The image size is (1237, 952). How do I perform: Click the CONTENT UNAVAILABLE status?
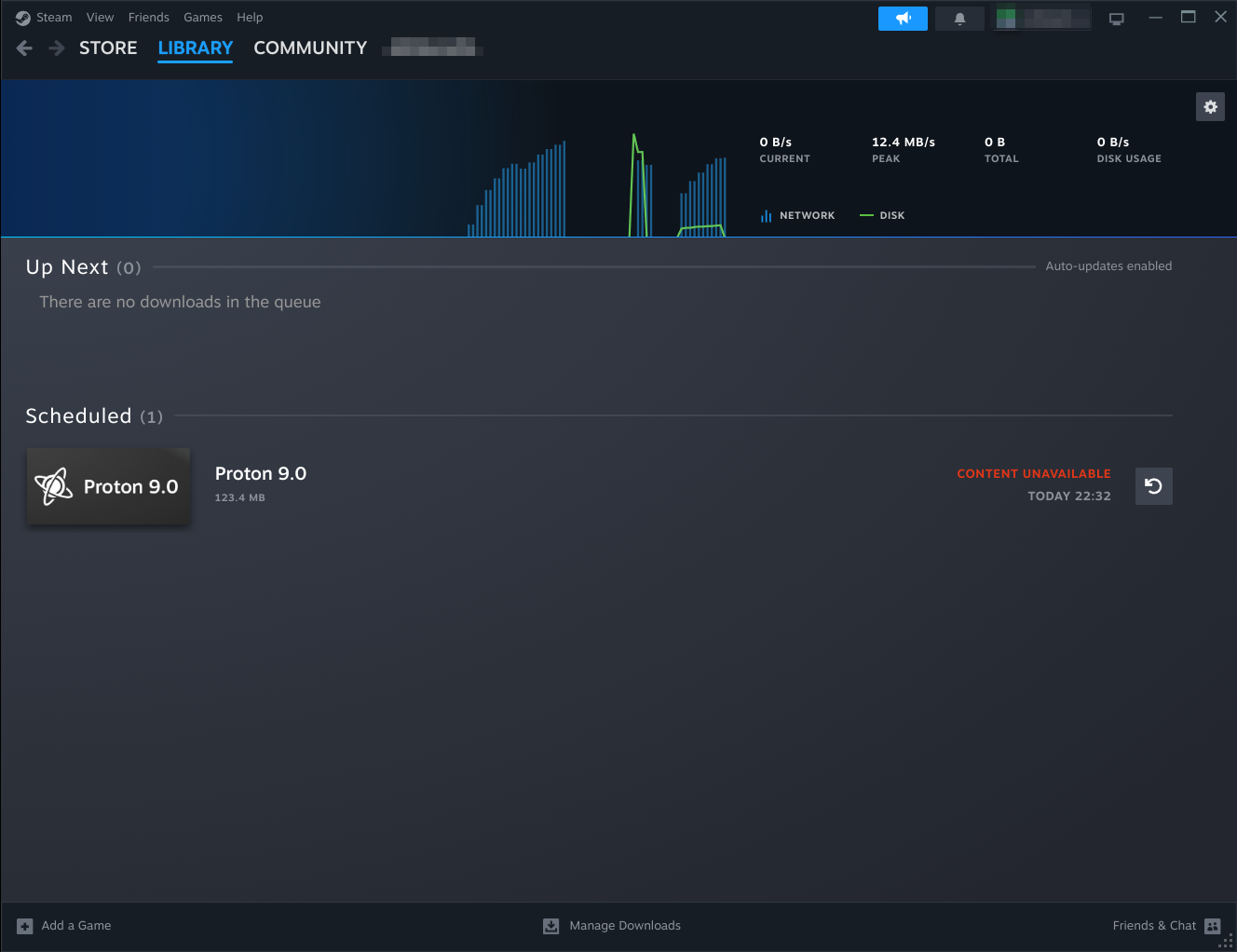1034,474
